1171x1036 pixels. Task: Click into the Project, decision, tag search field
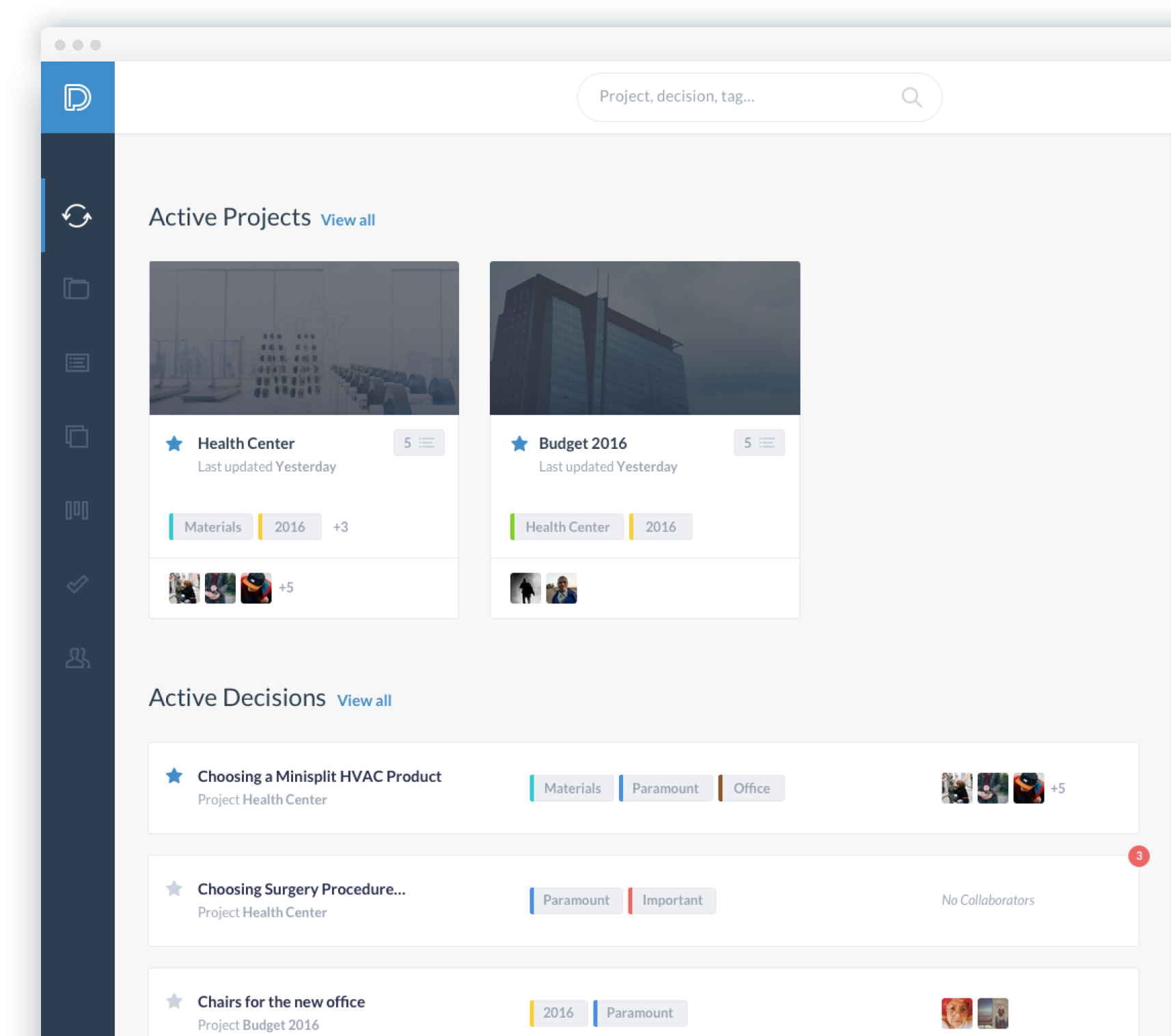(x=759, y=97)
